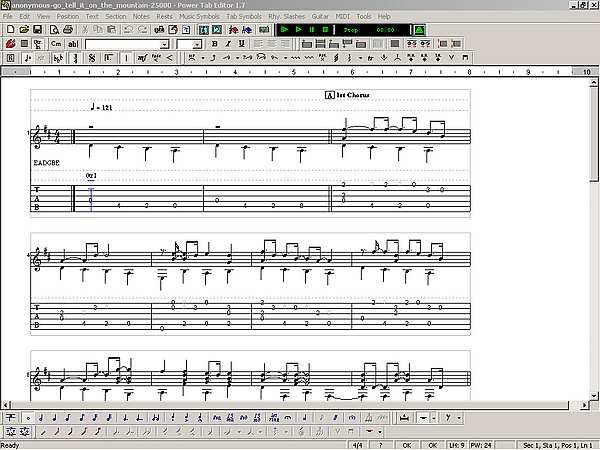Click the green metronome icon
Viewport: 600px width, 450px height.
point(419,31)
